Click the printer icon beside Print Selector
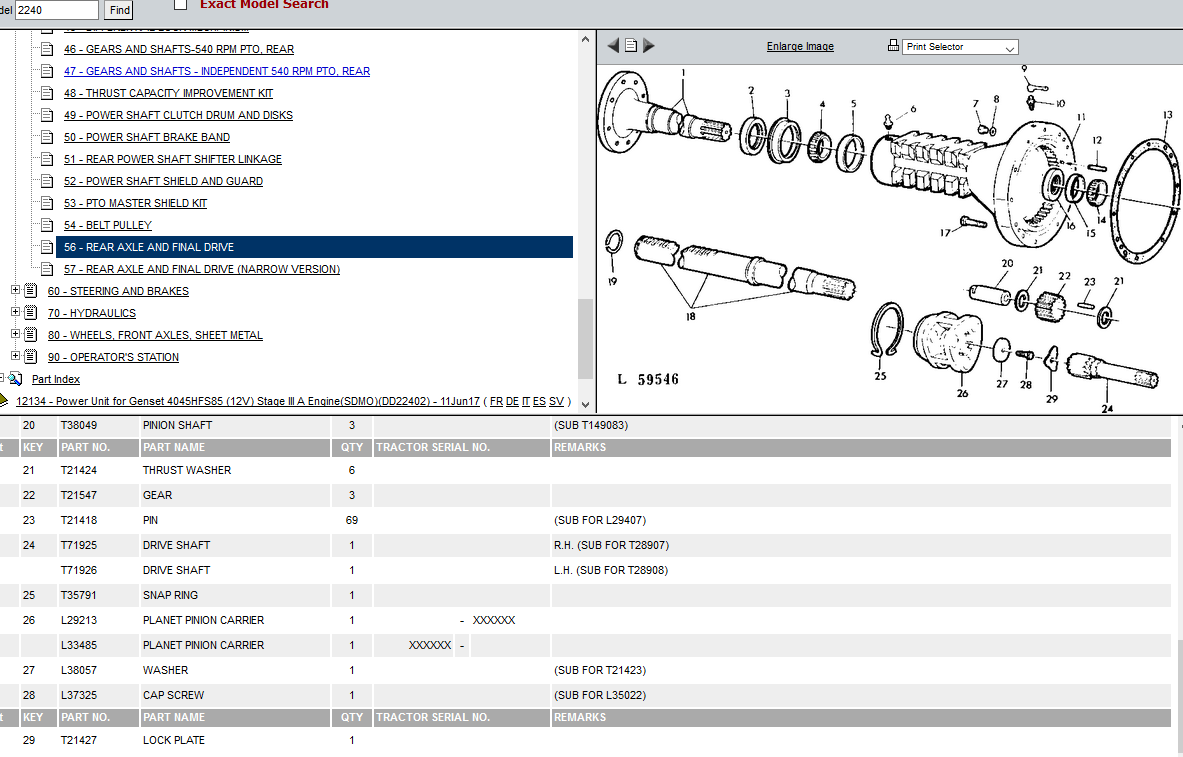Viewport: 1183px width, 757px height. 893,46
